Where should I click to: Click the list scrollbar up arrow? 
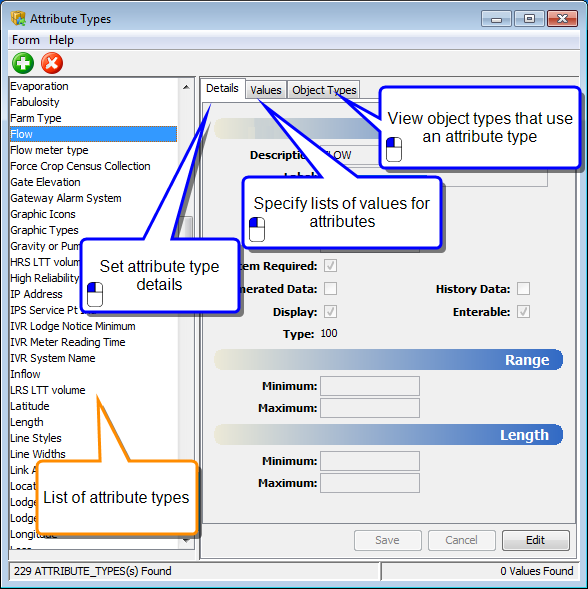click(186, 87)
